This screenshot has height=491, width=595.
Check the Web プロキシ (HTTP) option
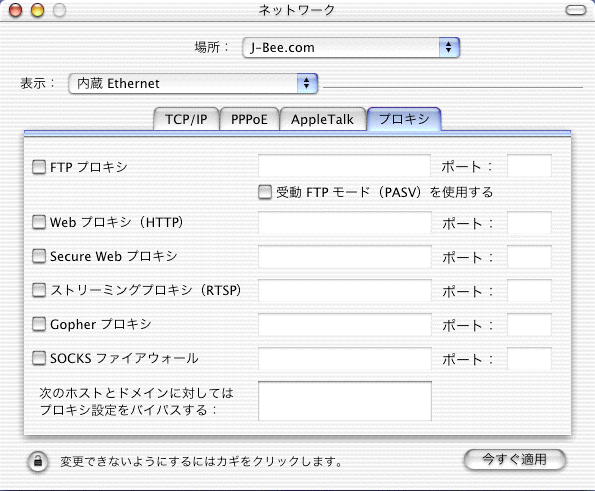tap(39, 222)
